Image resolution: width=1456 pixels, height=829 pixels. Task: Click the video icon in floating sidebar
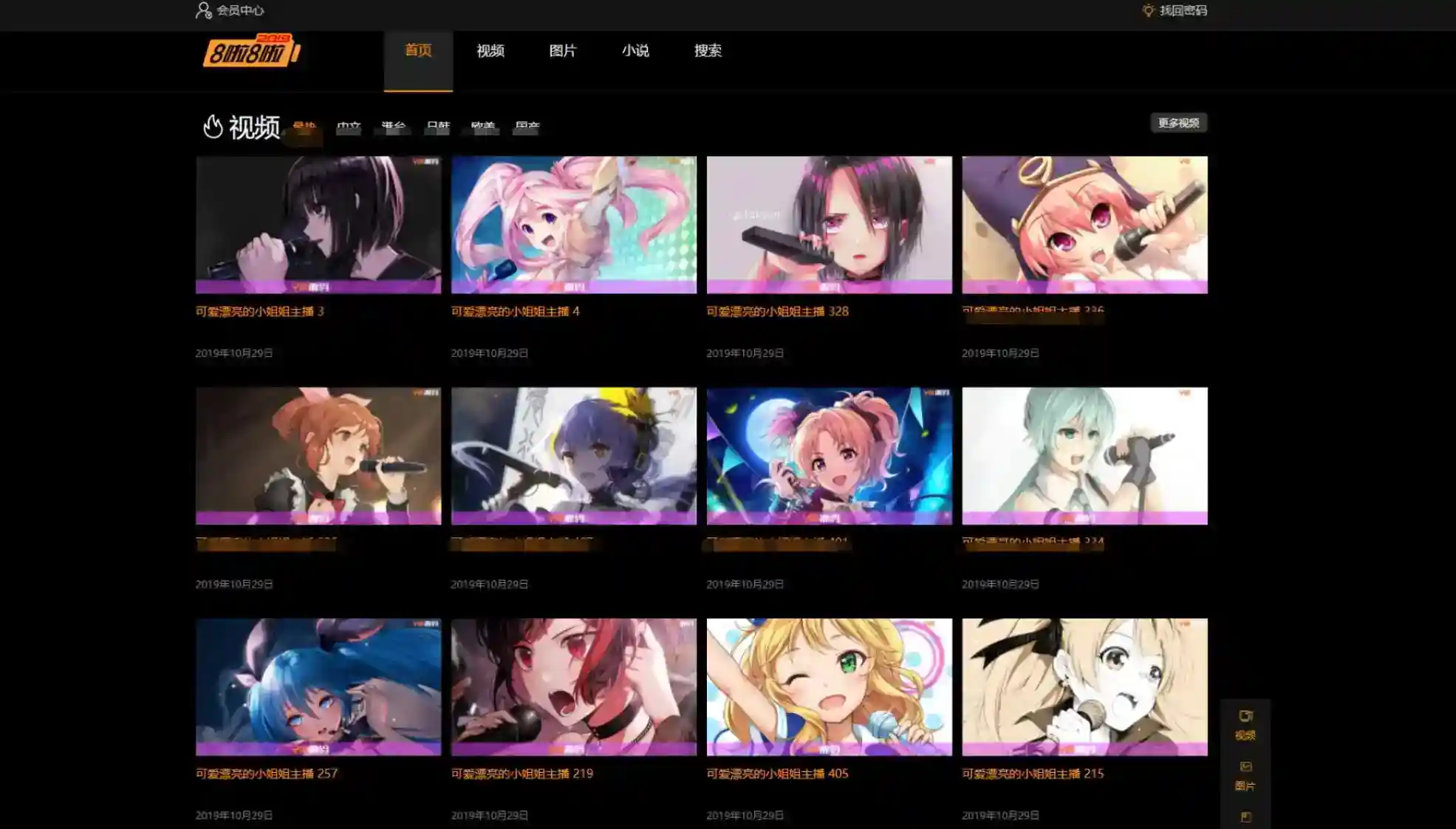[x=1245, y=716]
